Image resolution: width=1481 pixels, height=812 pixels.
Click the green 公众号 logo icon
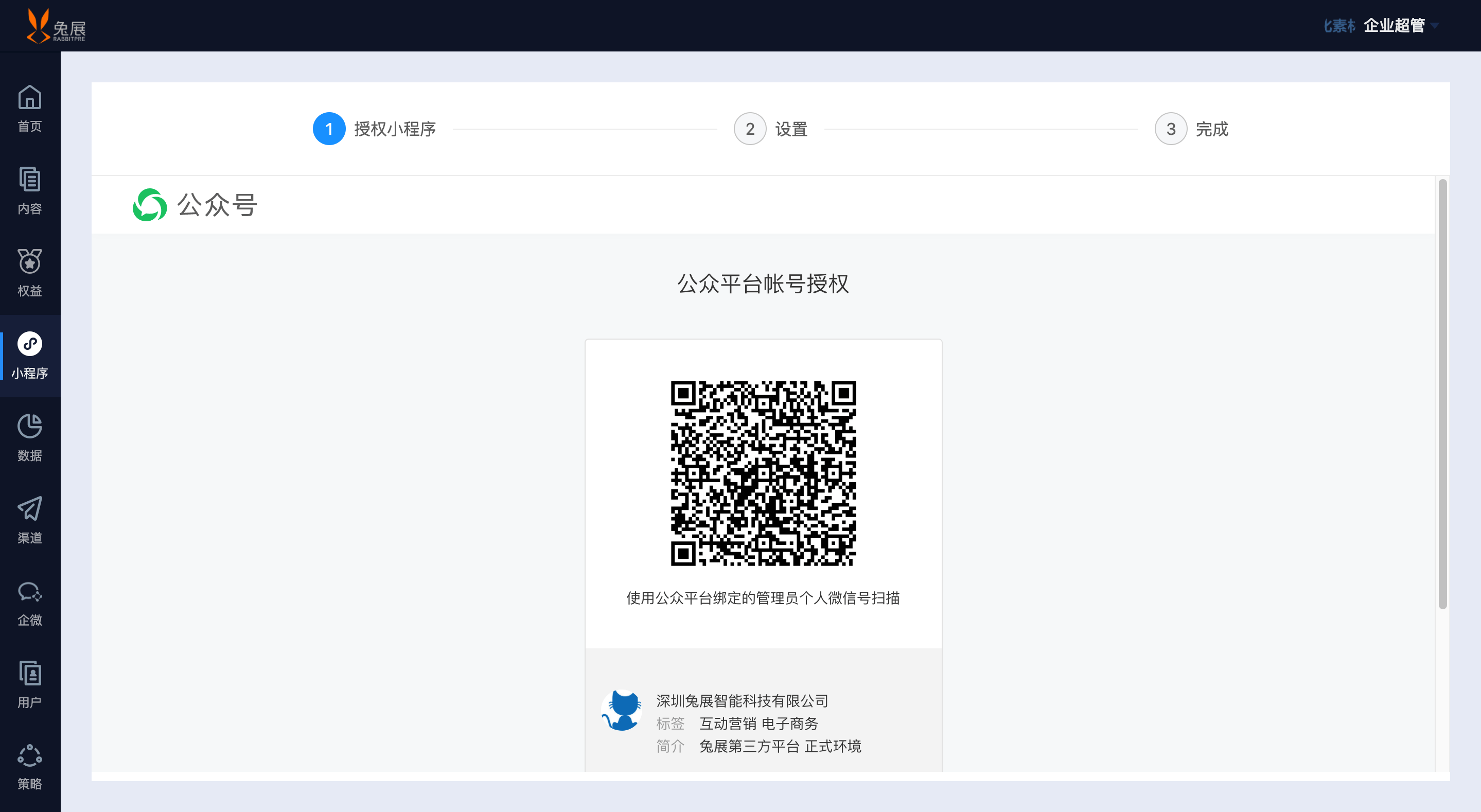tap(149, 205)
